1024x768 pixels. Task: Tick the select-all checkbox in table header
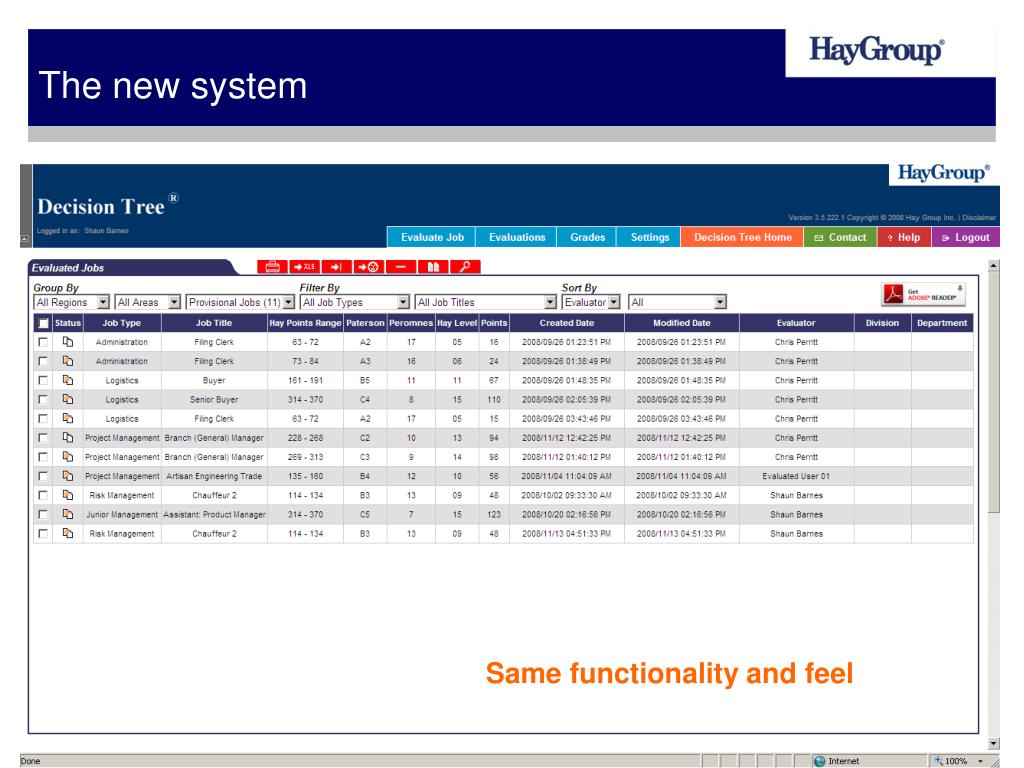pos(43,323)
